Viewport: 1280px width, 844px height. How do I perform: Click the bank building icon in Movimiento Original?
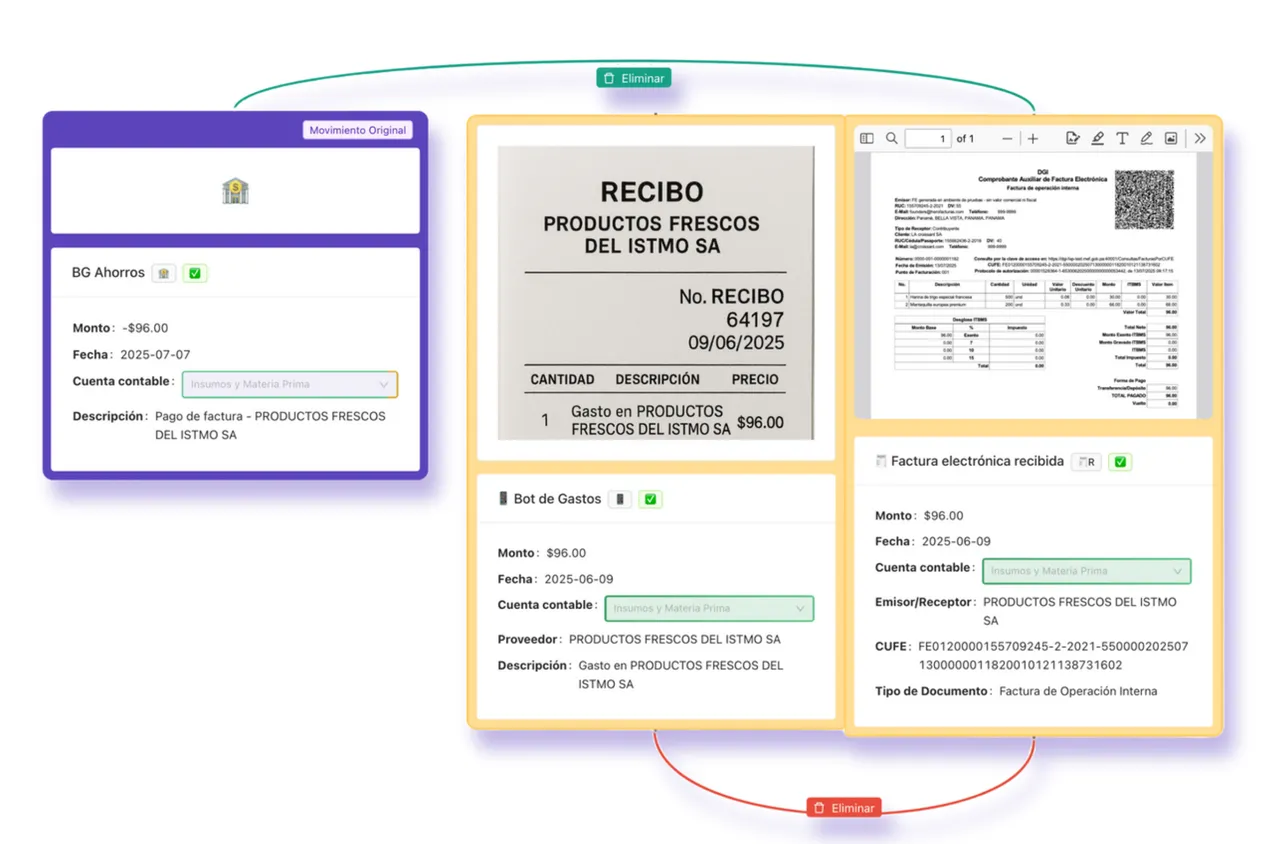point(235,191)
